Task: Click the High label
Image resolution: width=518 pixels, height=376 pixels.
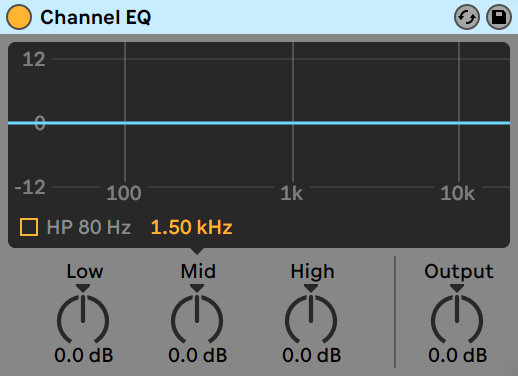Action: 312,271
